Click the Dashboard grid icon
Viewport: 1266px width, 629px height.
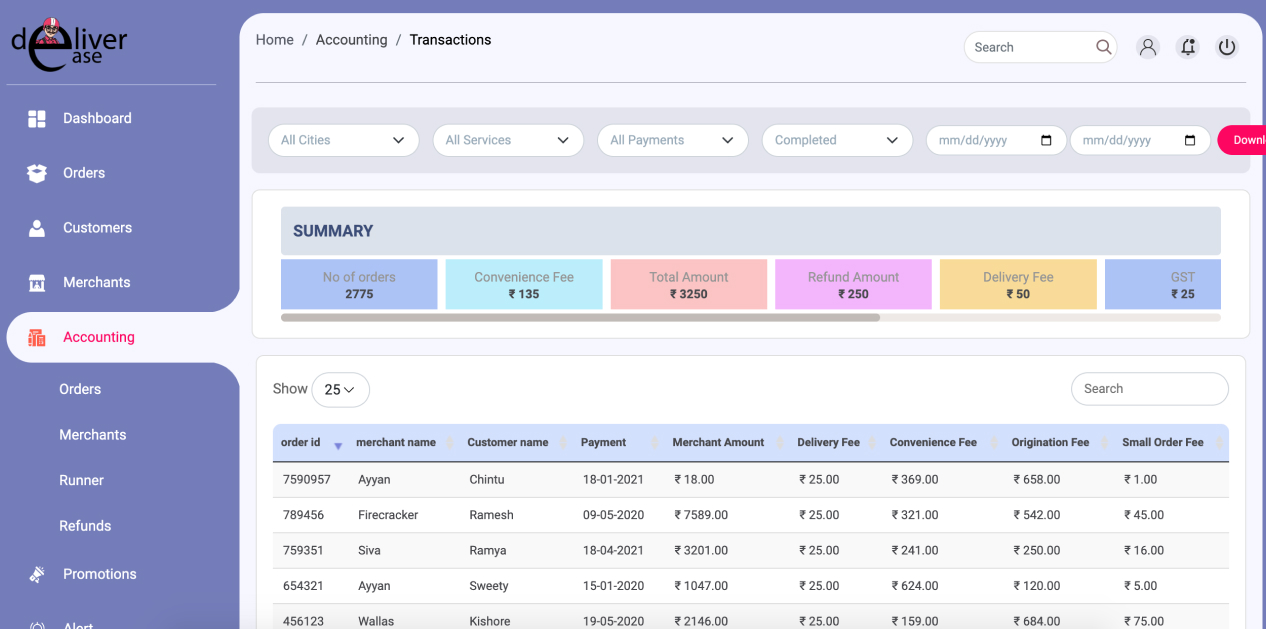pyautogui.click(x=37, y=119)
